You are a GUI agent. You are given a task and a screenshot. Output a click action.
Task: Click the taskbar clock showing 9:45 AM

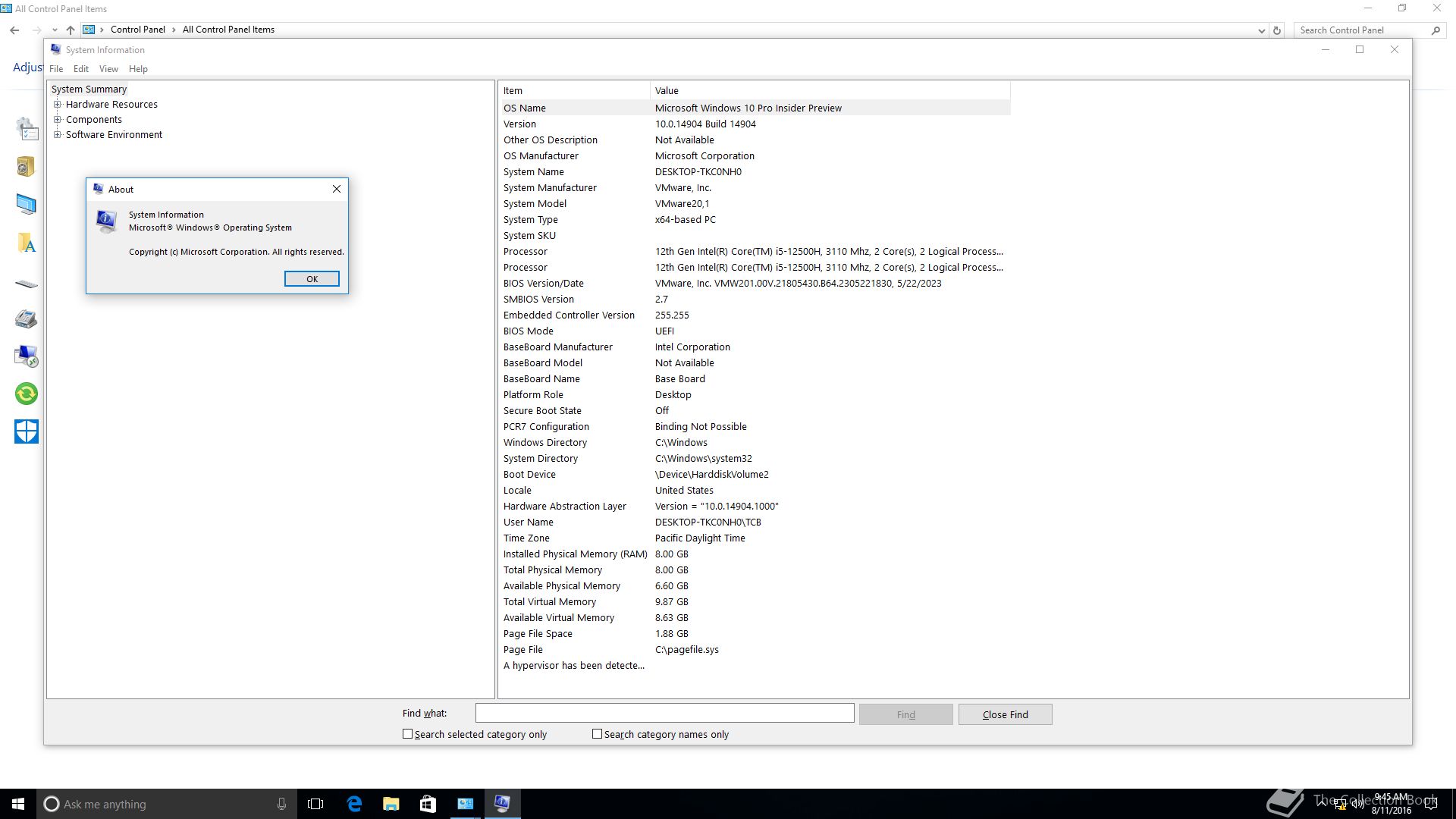[x=1391, y=804]
